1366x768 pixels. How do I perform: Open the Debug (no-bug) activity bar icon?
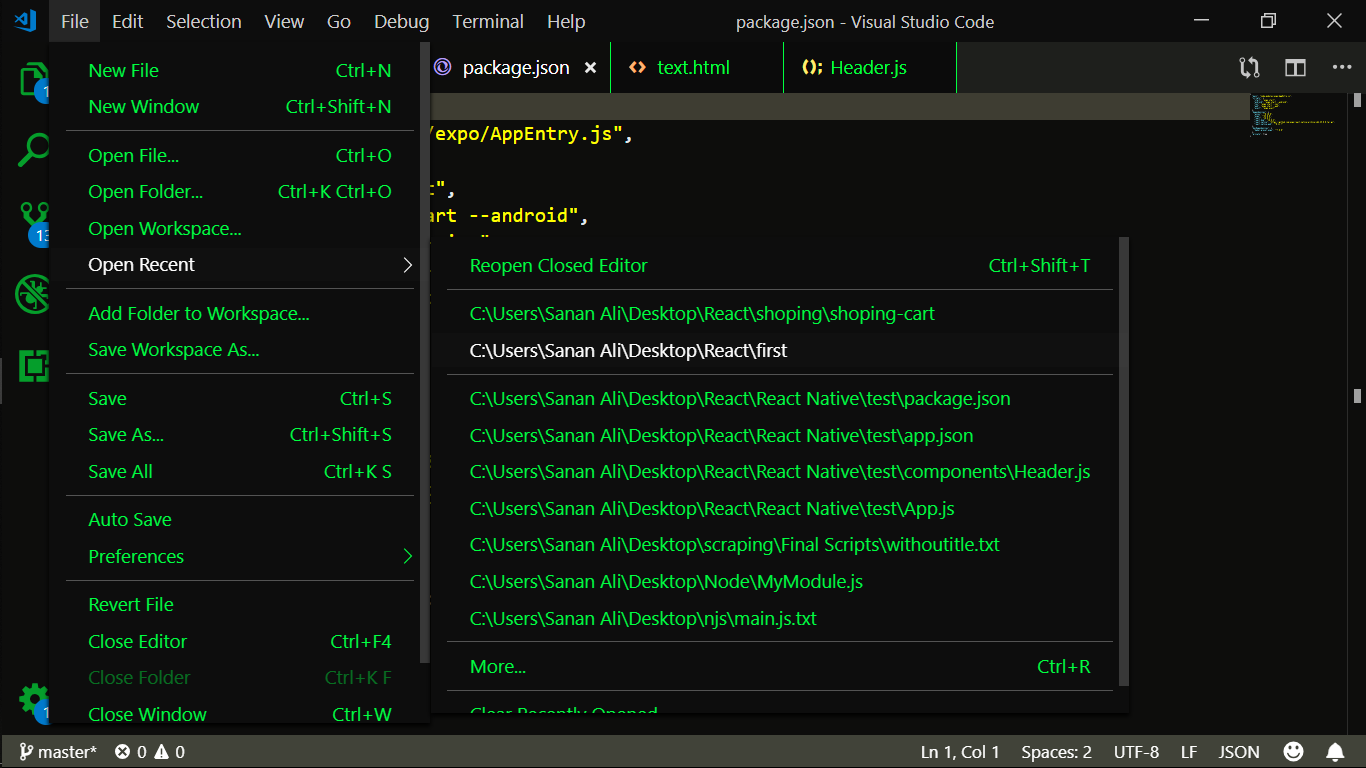tap(33, 294)
